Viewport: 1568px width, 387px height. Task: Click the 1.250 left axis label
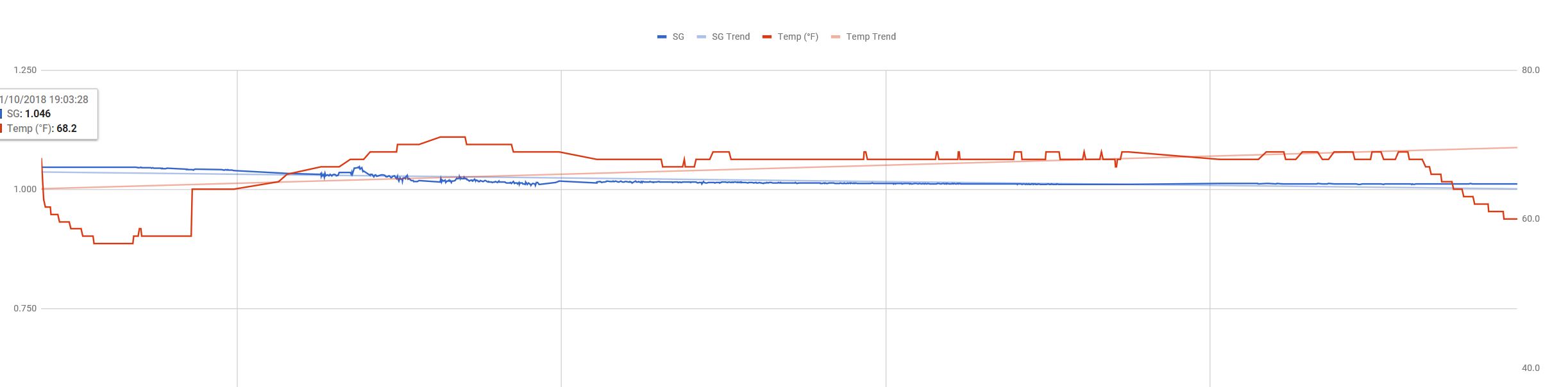26,70
